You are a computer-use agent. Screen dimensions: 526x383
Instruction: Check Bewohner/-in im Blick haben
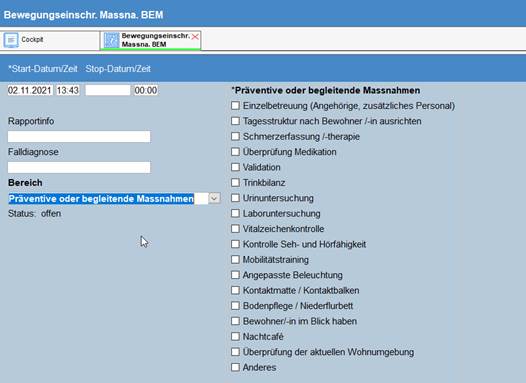point(235,321)
